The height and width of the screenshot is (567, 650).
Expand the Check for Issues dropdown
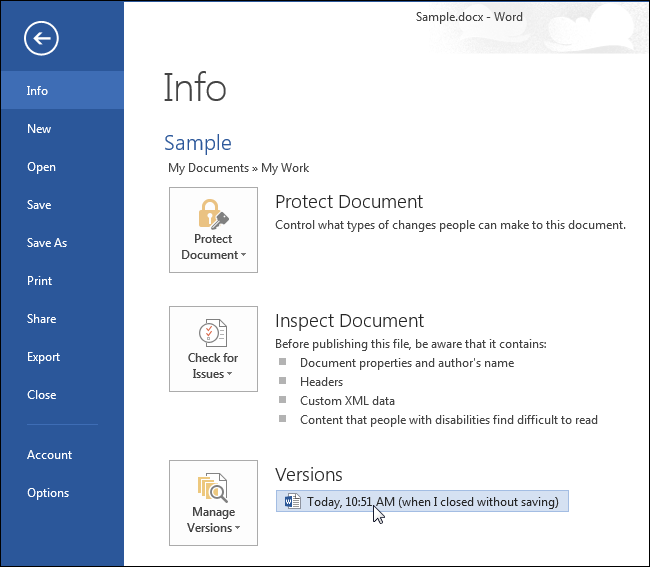213,348
